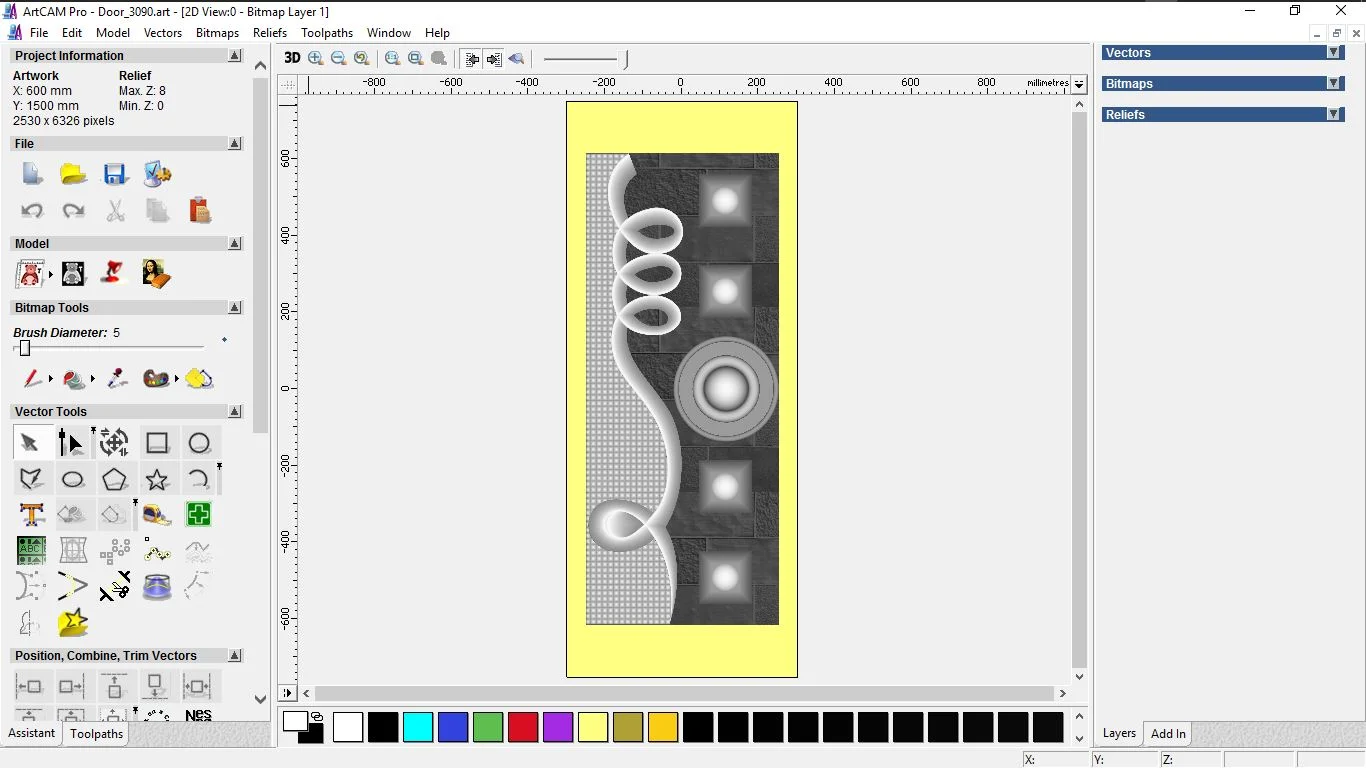Pick the bitmap Paint brush tool

32,379
